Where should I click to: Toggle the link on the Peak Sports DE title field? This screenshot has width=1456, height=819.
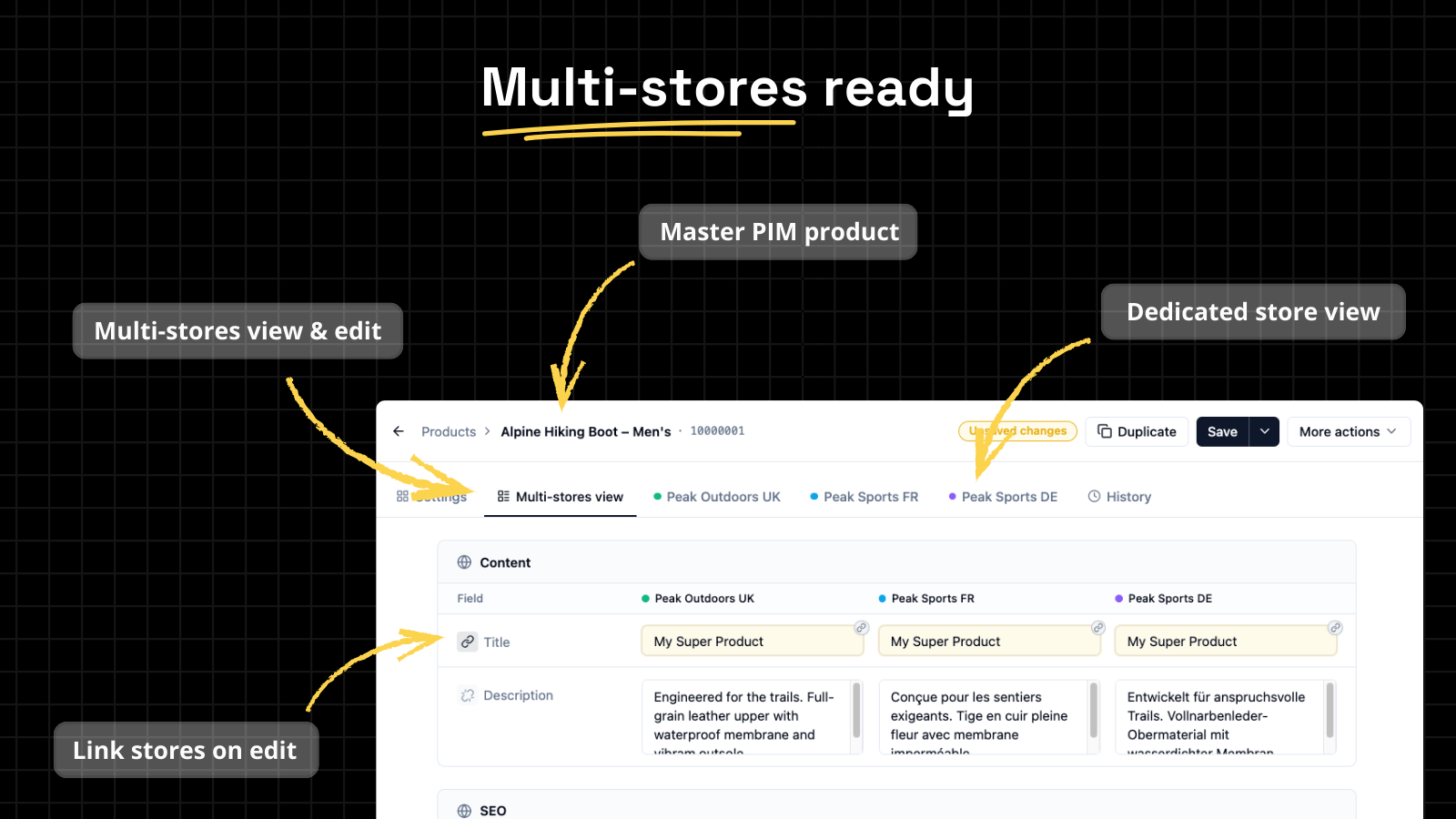(1334, 628)
